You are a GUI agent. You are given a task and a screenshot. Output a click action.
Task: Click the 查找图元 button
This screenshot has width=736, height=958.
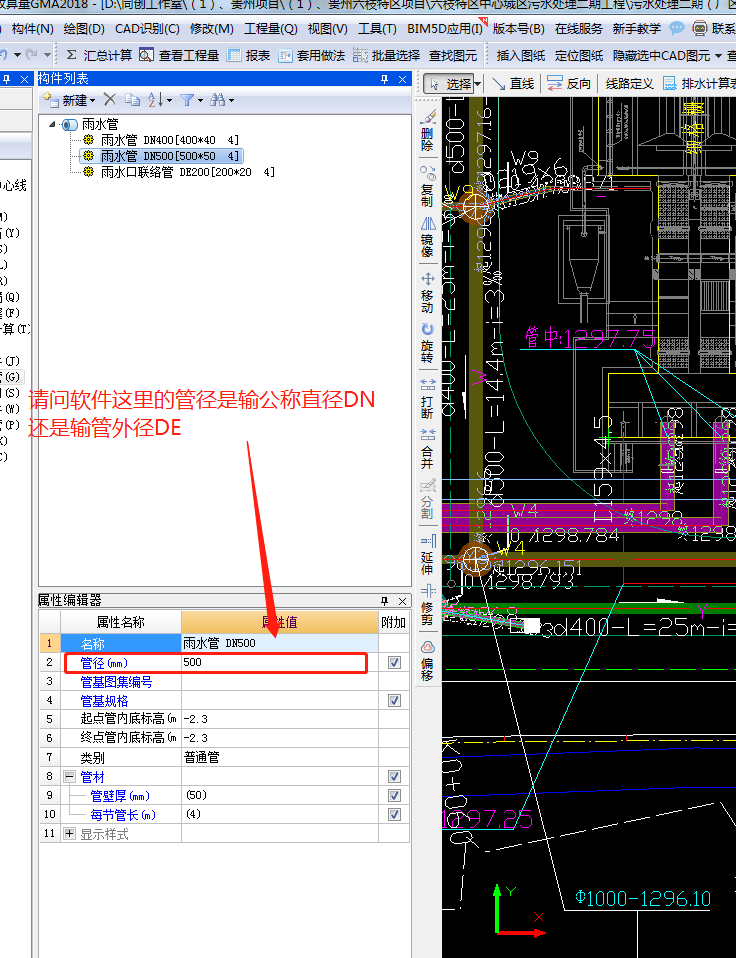tap(453, 56)
